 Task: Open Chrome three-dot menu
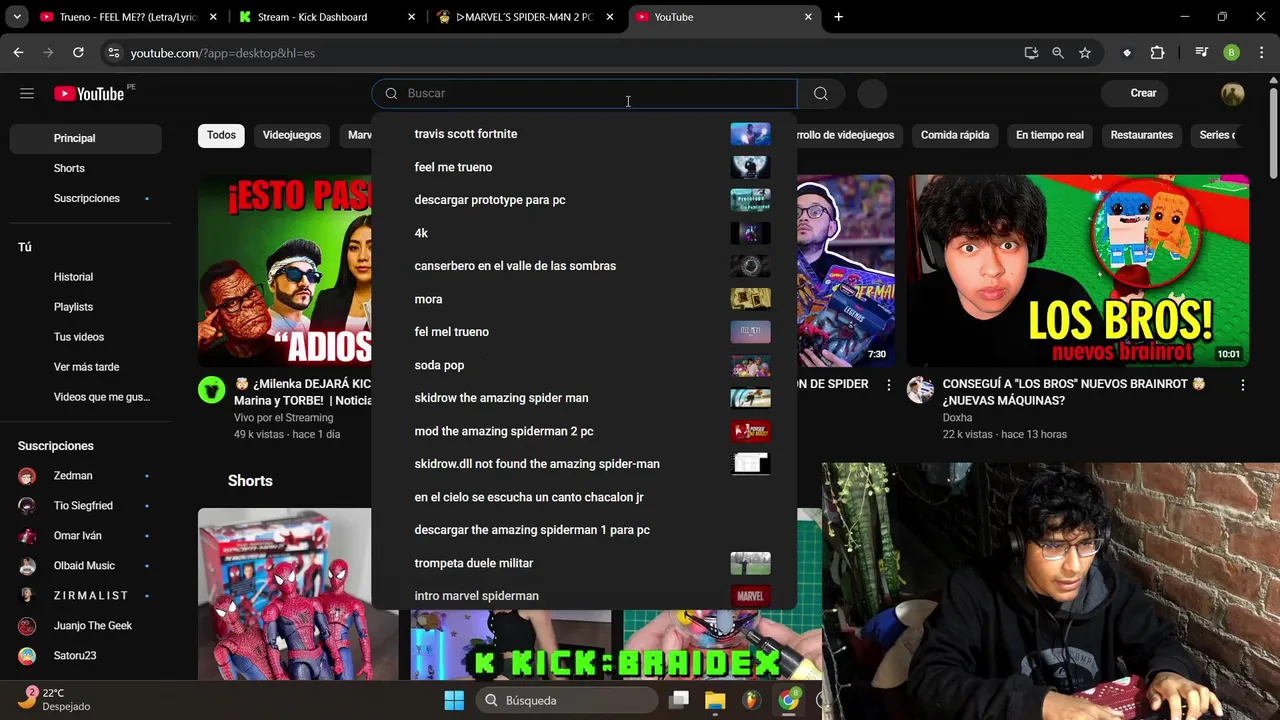click(1260, 52)
